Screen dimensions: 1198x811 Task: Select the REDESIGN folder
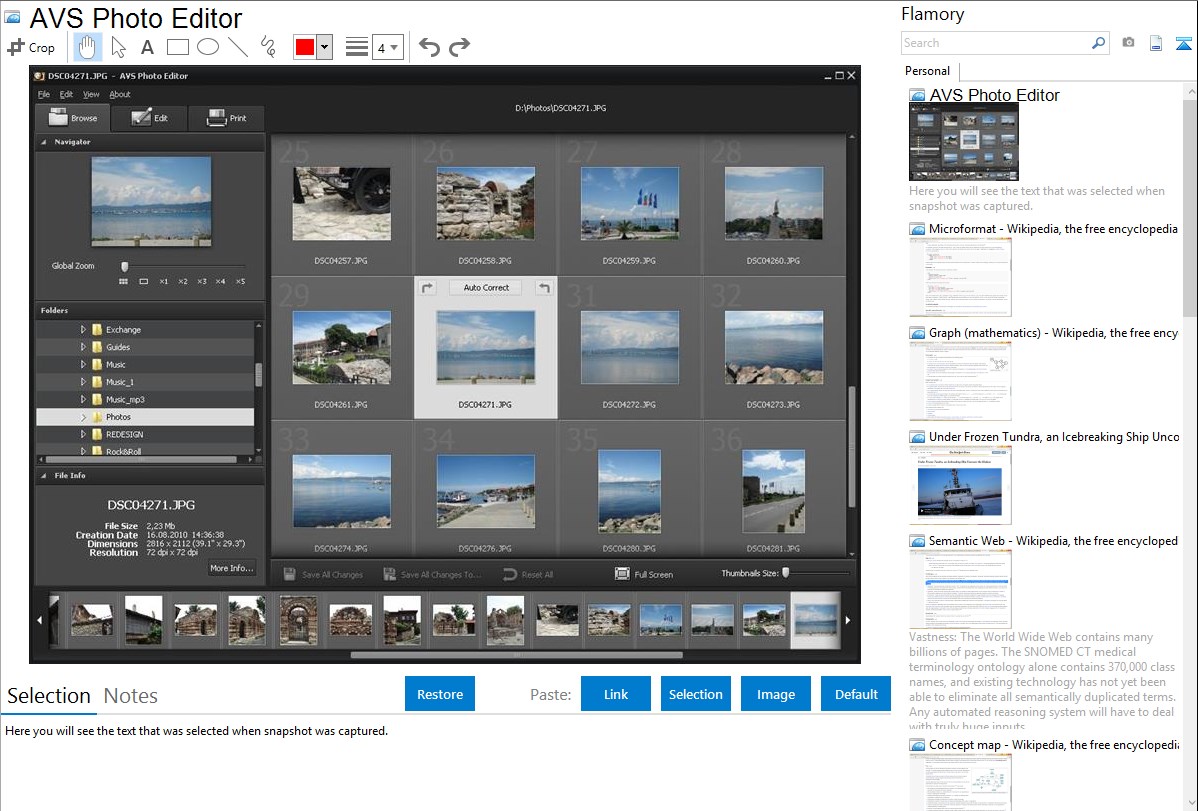pyautogui.click(x=124, y=434)
